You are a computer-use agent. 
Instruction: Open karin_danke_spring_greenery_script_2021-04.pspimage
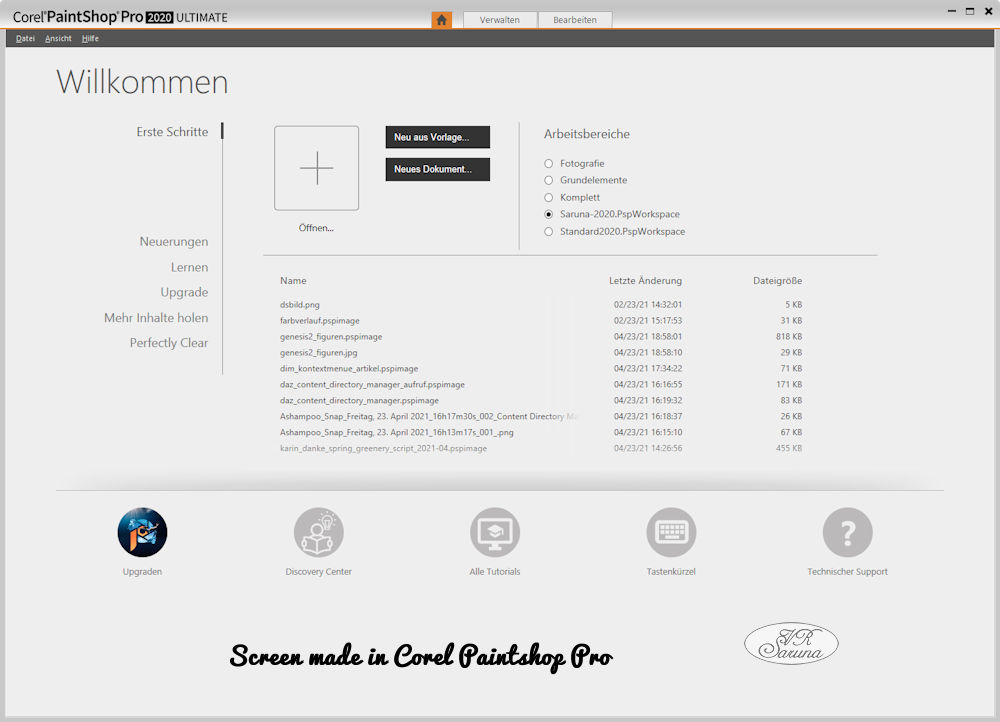click(x=383, y=448)
